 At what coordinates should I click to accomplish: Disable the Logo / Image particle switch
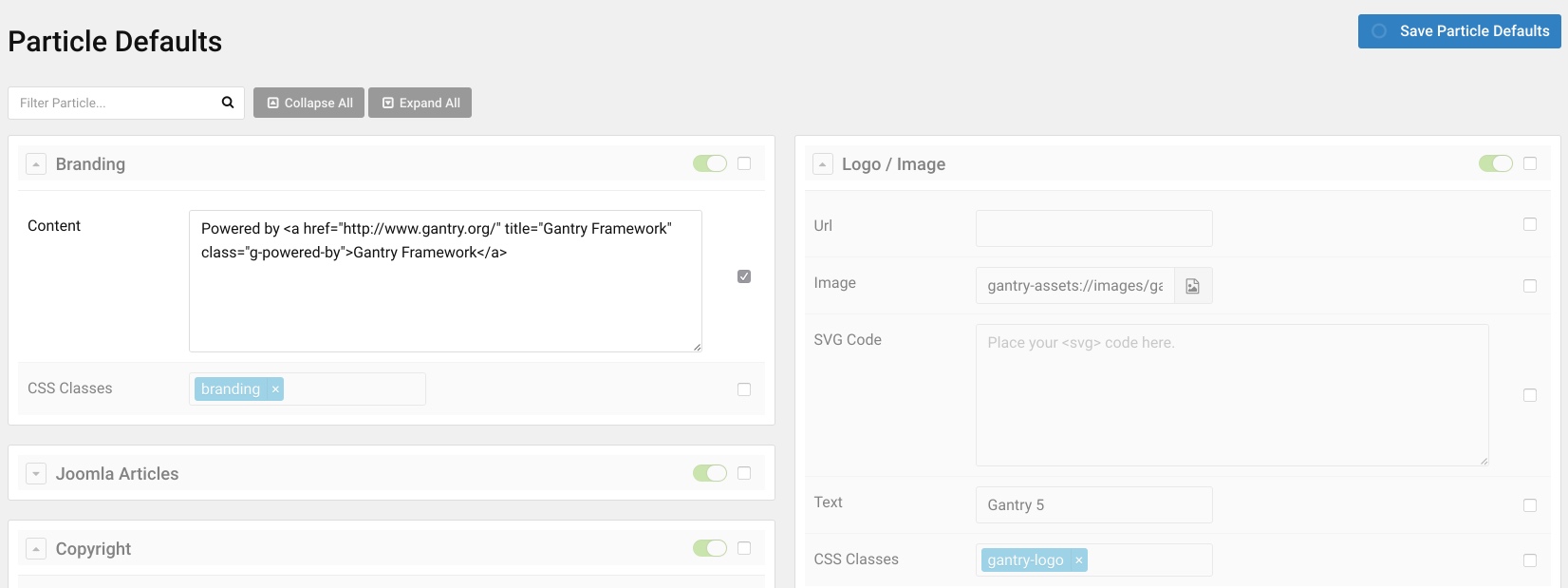tap(1495, 164)
